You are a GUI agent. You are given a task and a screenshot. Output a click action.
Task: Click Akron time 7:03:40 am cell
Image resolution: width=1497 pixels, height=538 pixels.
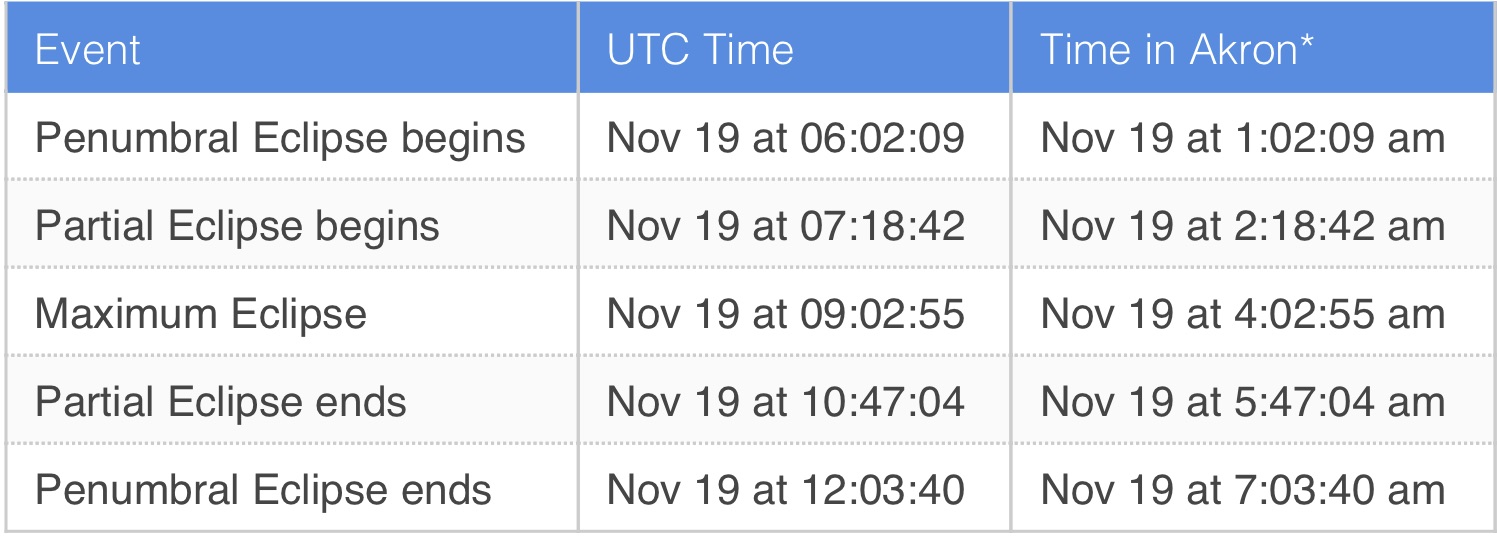click(1242, 490)
